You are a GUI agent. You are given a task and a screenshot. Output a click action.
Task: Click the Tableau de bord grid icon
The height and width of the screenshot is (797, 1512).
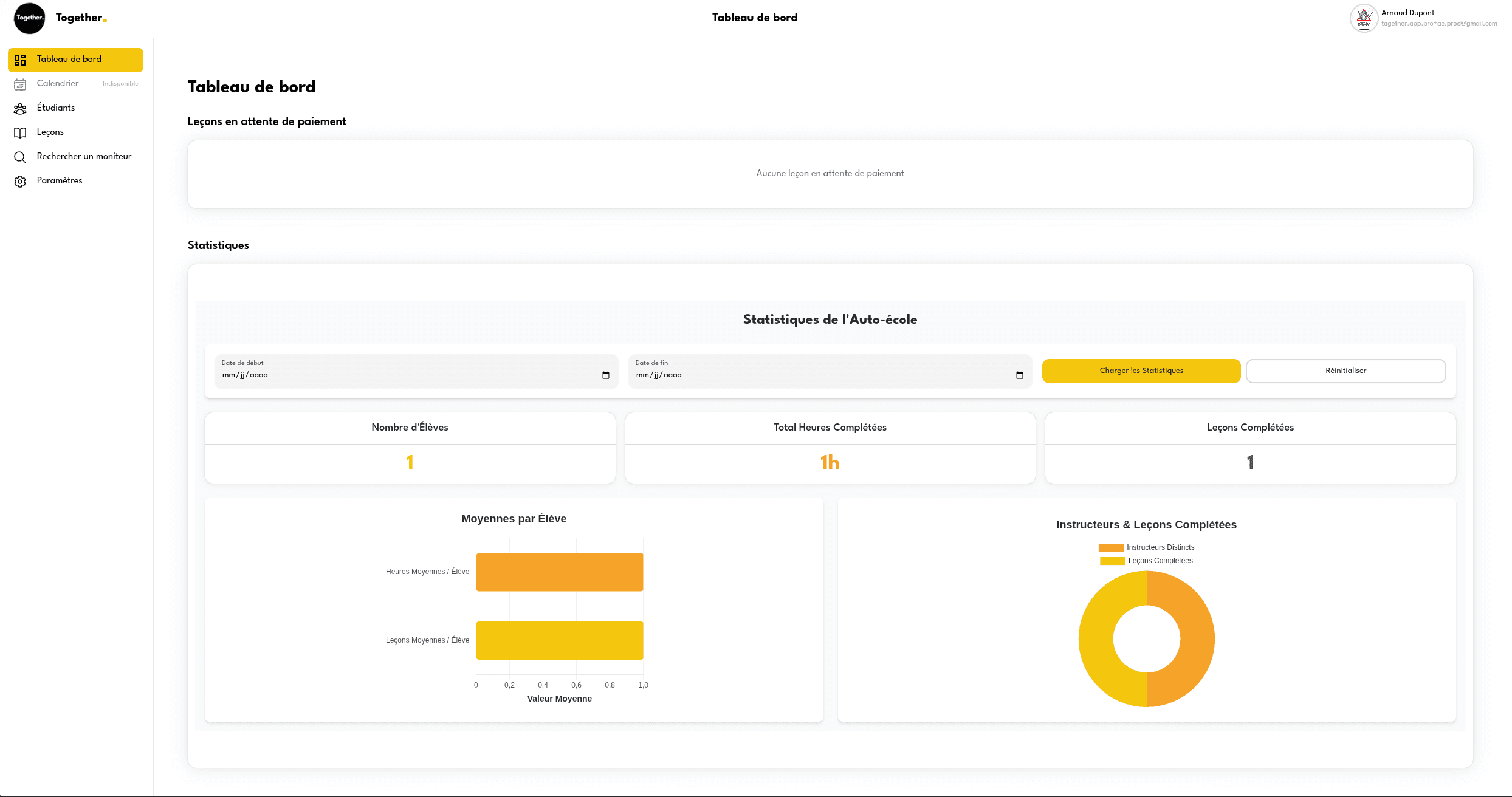(x=20, y=60)
